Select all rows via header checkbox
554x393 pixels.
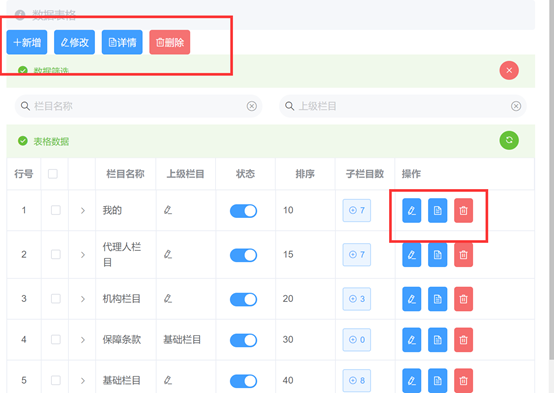pyautogui.click(x=53, y=174)
